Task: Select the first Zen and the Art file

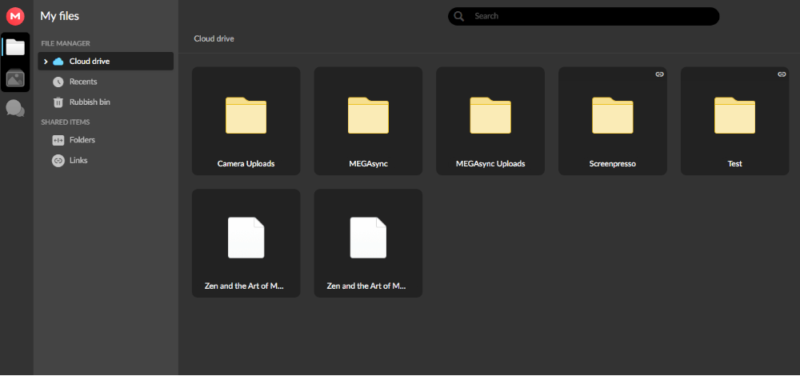Action: [x=246, y=243]
